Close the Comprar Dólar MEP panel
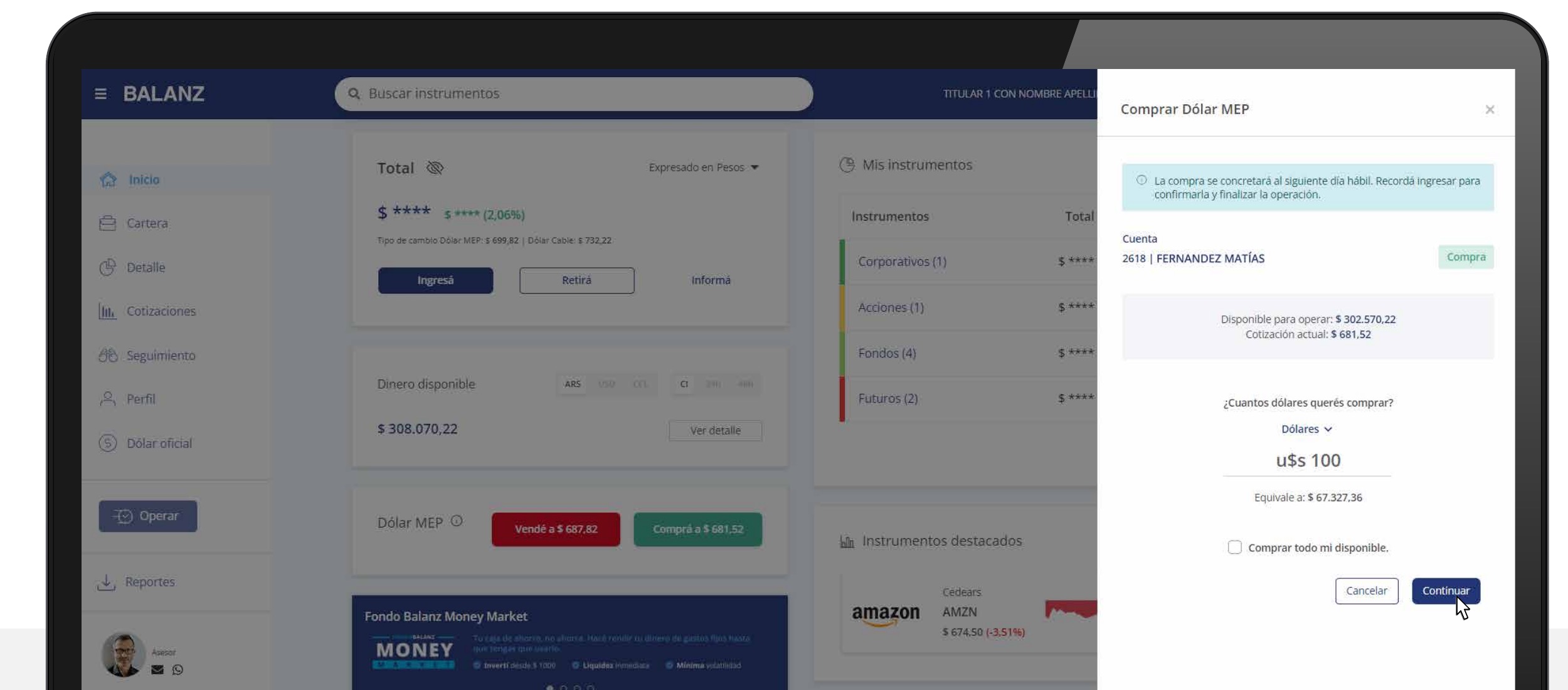The height and width of the screenshot is (690, 1568). pyautogui.click(x=1490, y=110)
